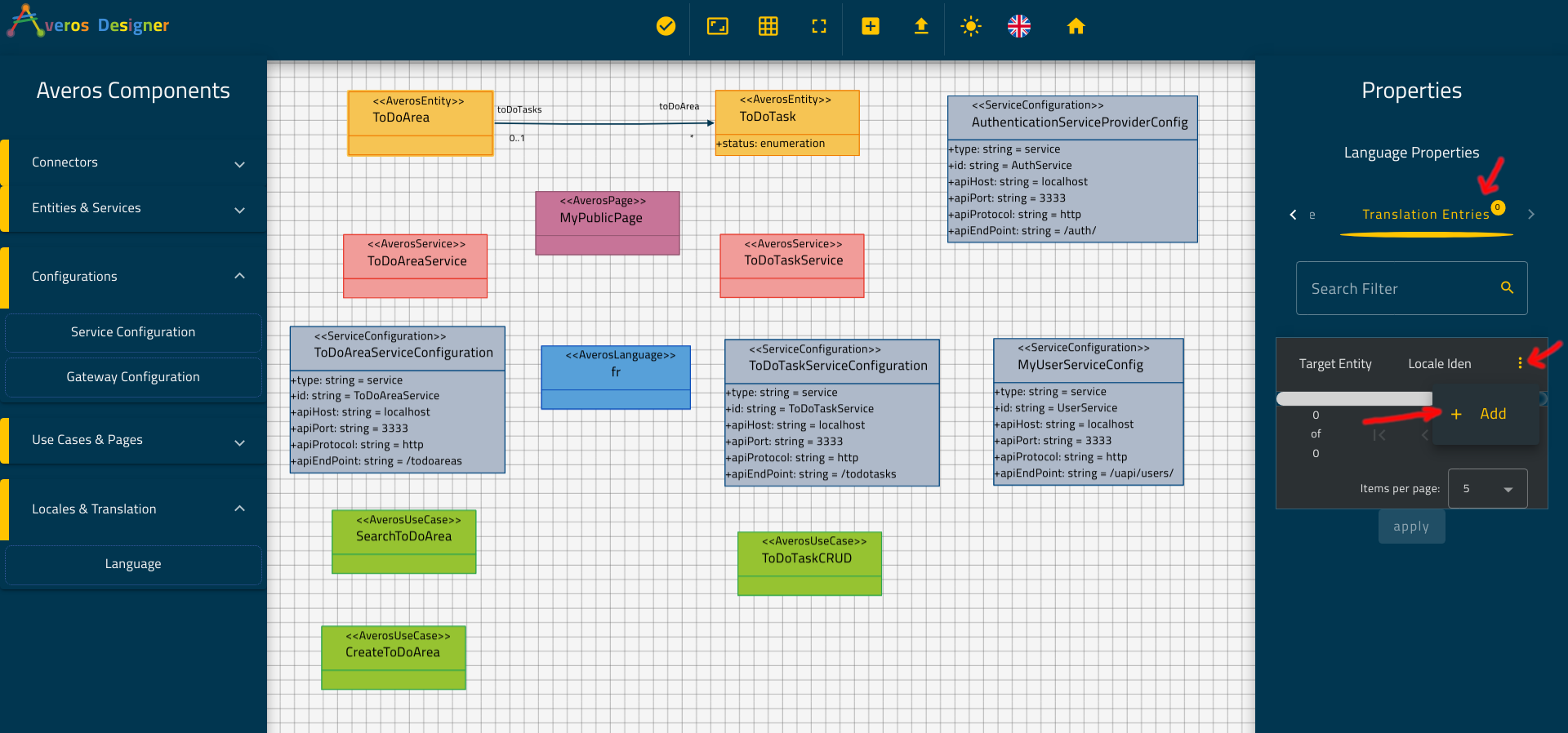Image resolution: width=1568 pixels, height=733 pixels.
Task: Select the ToDoAreaService node
Action: [x=416, y=266]
